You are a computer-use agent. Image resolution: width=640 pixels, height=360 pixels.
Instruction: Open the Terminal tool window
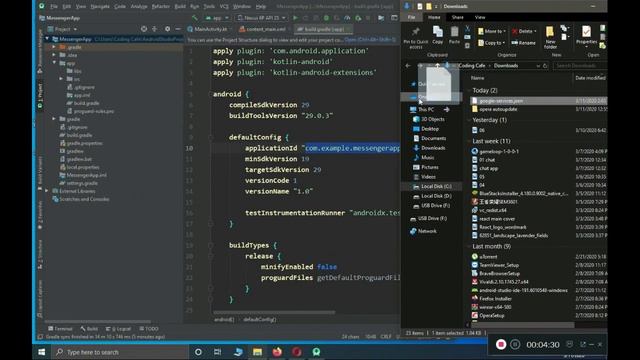[60, 329]
